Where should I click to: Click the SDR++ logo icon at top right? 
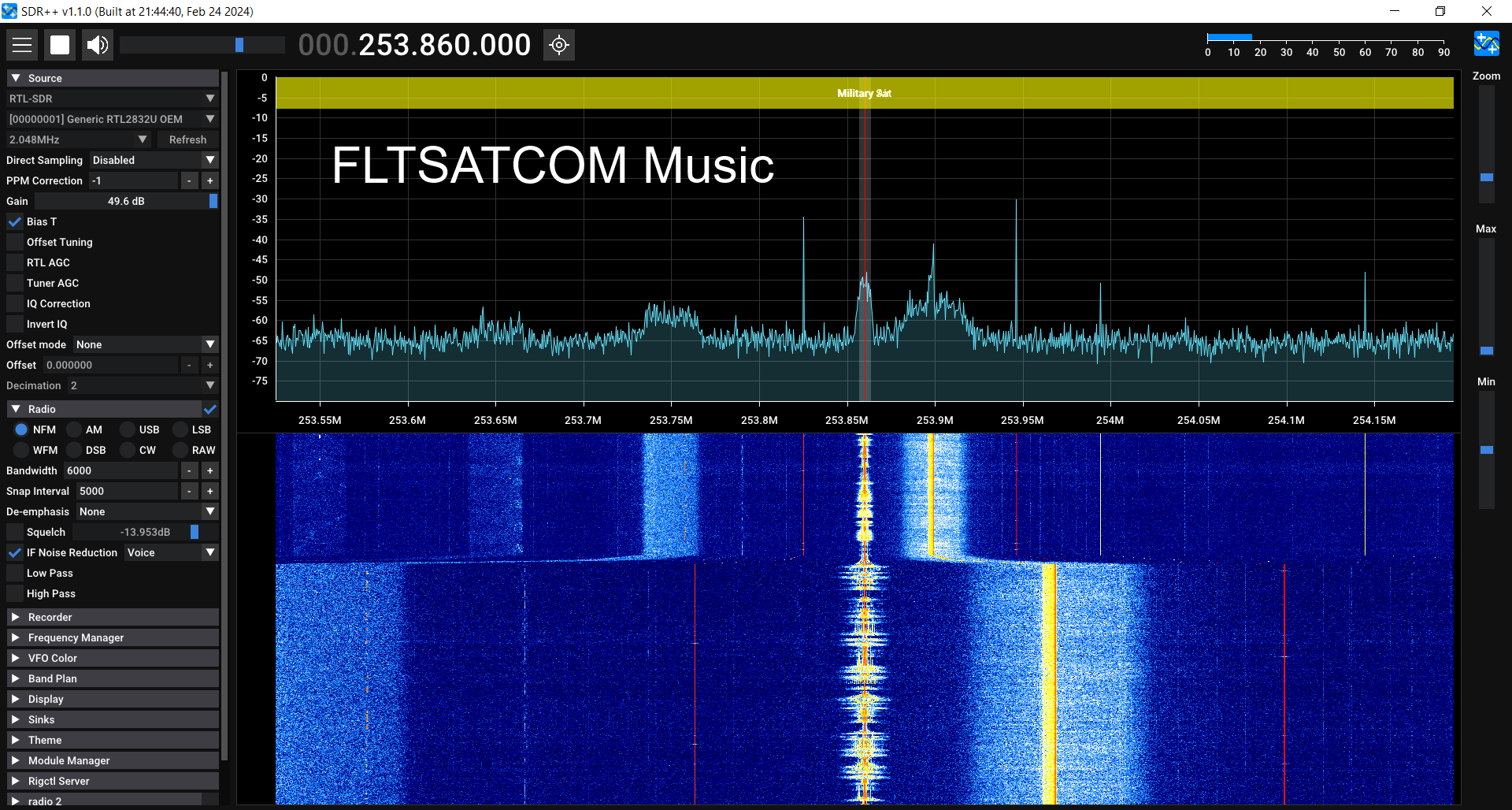(x=1486, y=43)
